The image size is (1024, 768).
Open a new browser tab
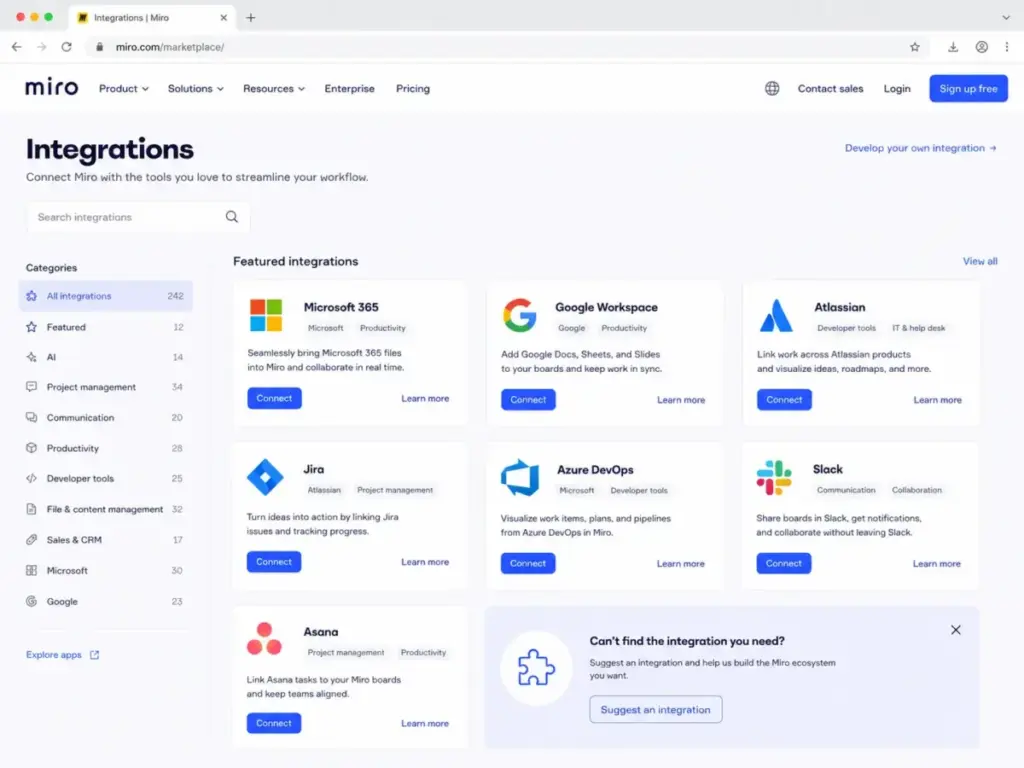click(251, 18)
